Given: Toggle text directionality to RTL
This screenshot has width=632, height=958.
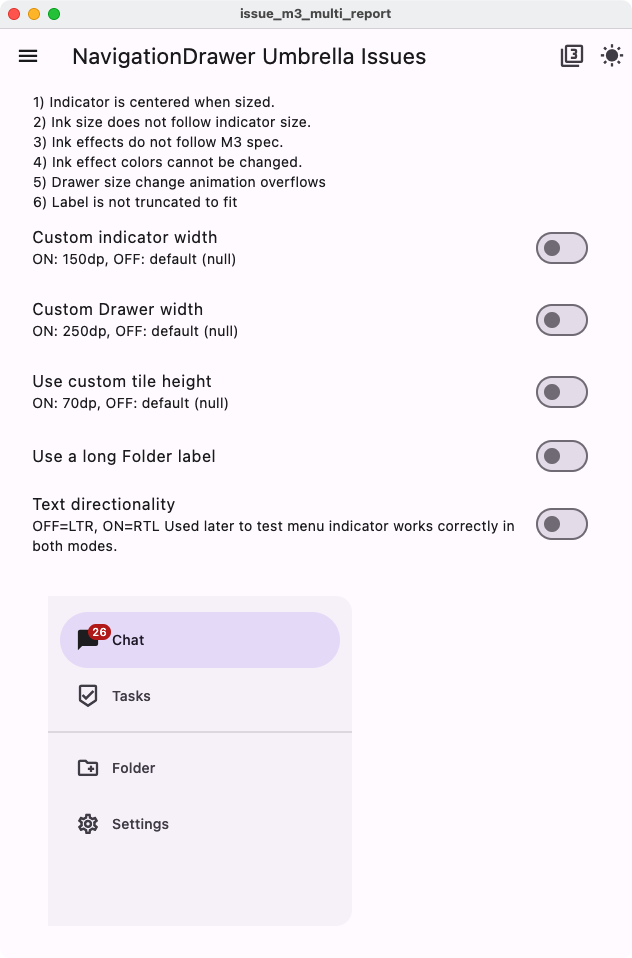Looking at the screenshot, I should [x=561, y=522].
